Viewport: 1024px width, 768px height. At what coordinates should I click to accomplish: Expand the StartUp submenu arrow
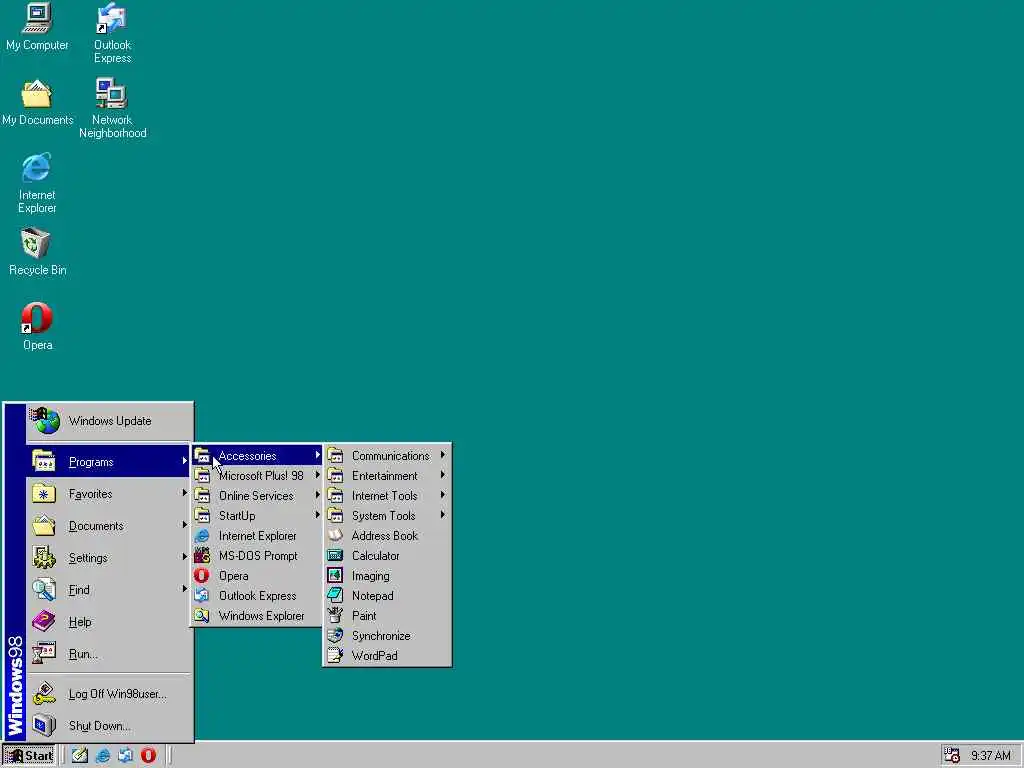point(317,515)
